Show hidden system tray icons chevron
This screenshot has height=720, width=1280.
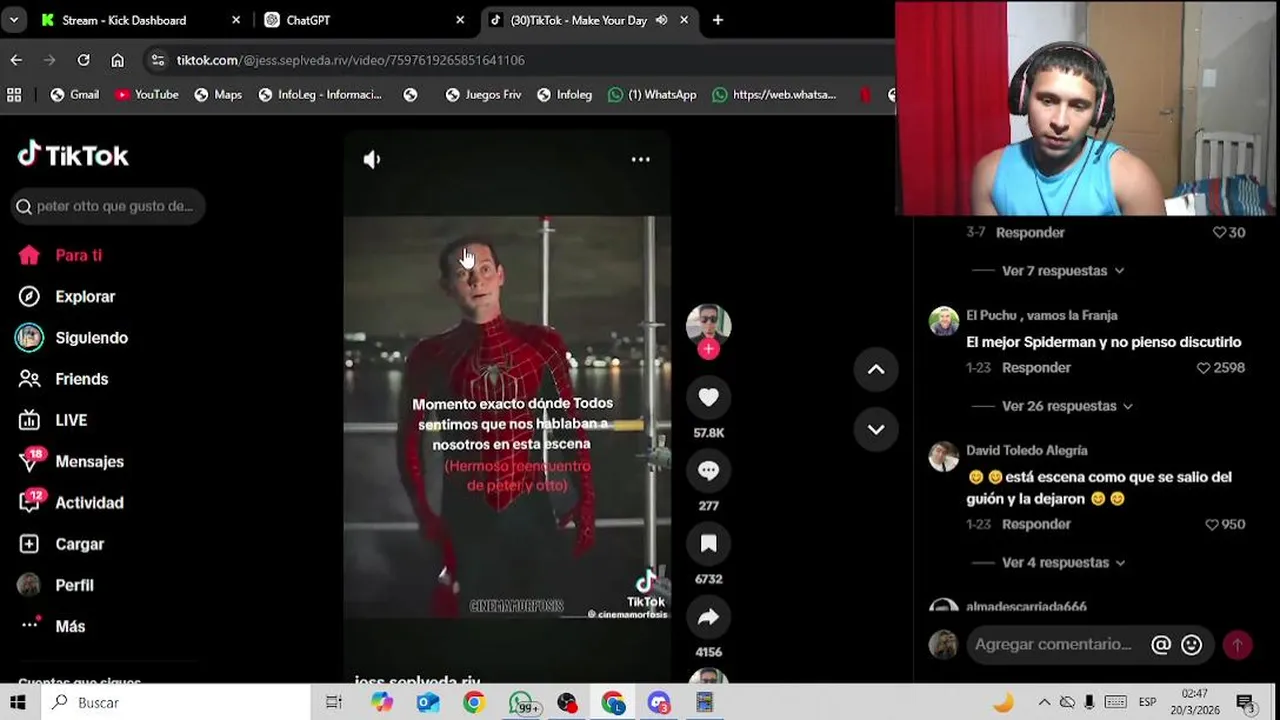[1043, 702]
